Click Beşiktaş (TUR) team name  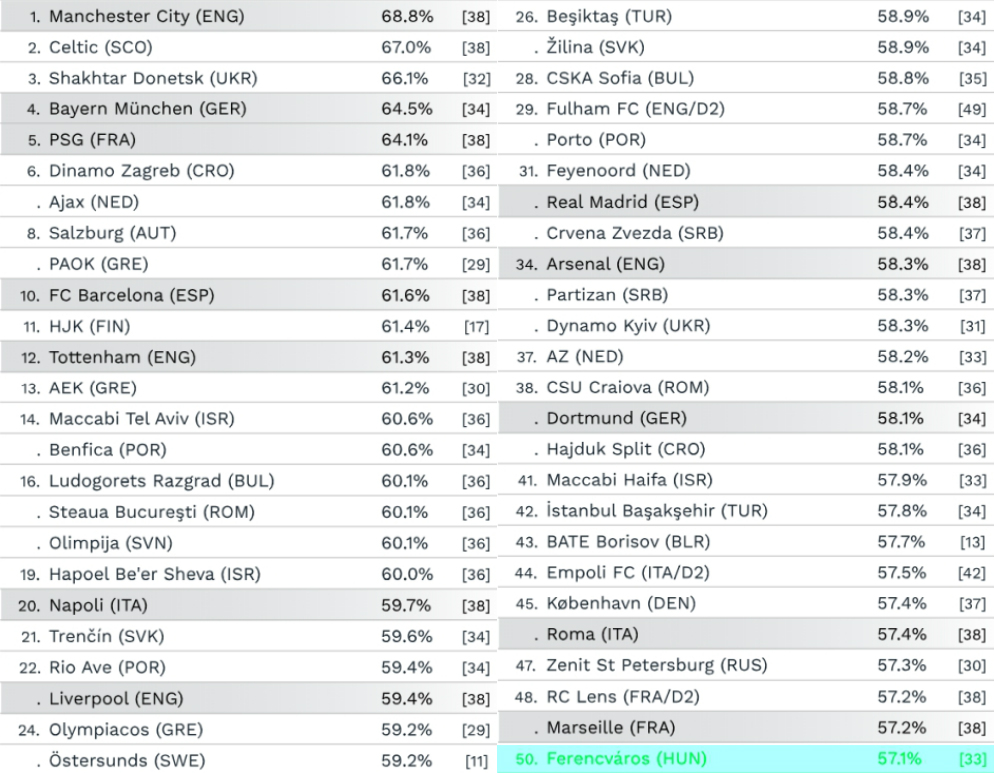pyautogui.click(x=609, y=16)
